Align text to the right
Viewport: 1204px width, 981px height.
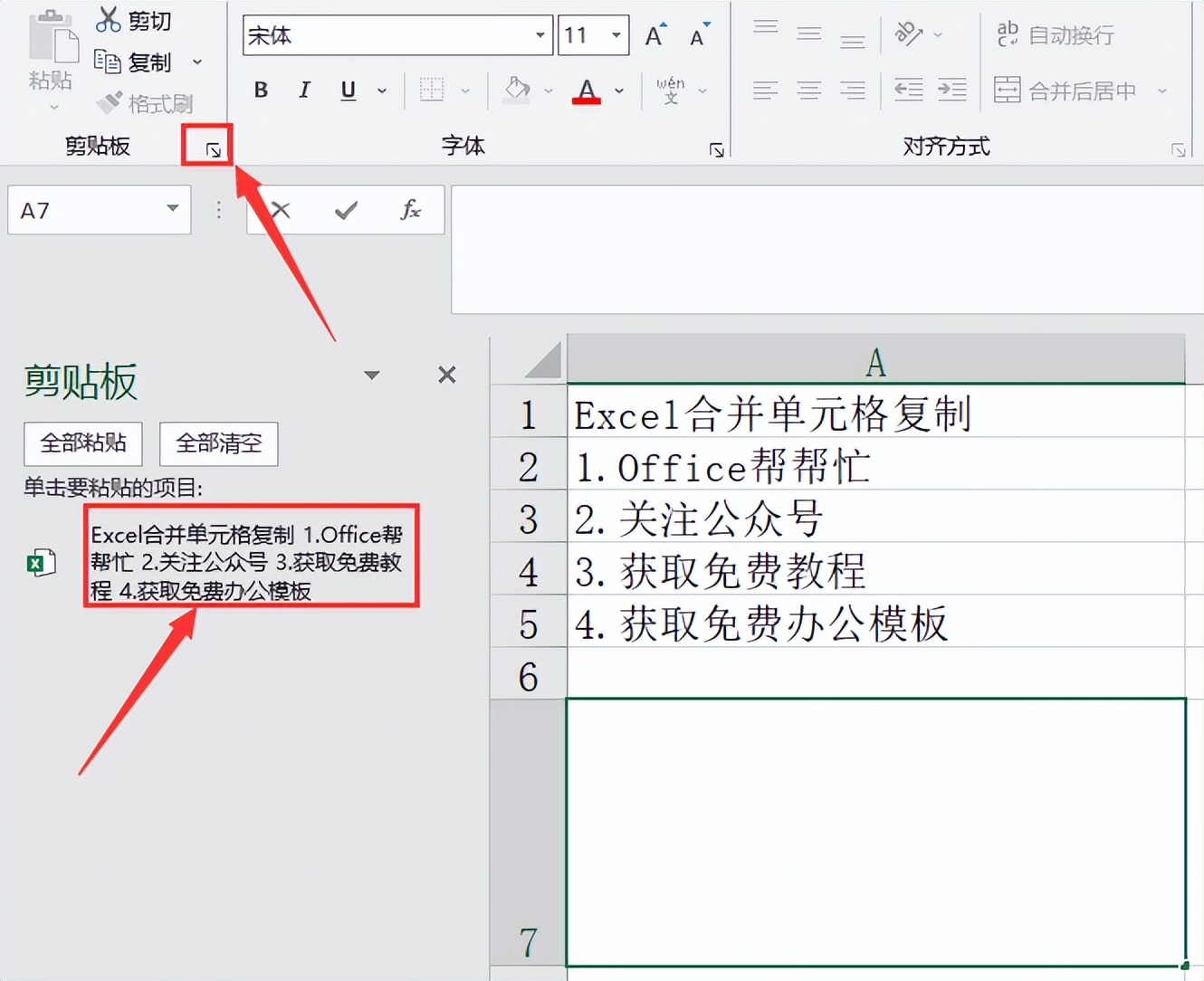[852, 90]
